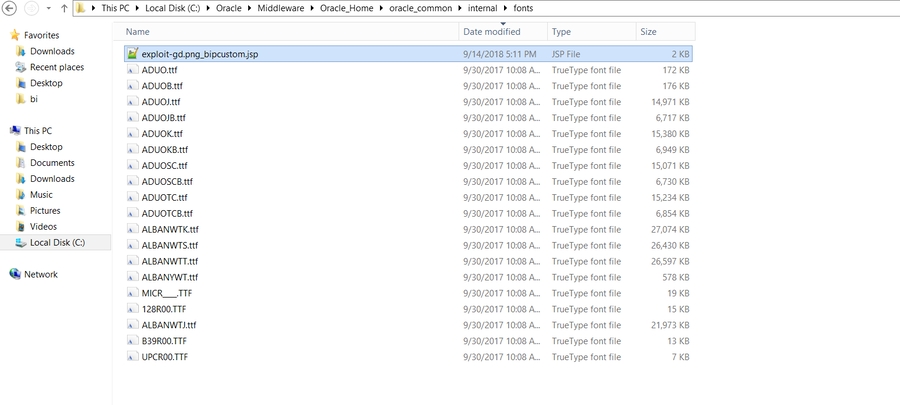This screenshot has height=405, width=900.
Task: Select the file name UPCR00.TTF
Action: click(165, 357)
